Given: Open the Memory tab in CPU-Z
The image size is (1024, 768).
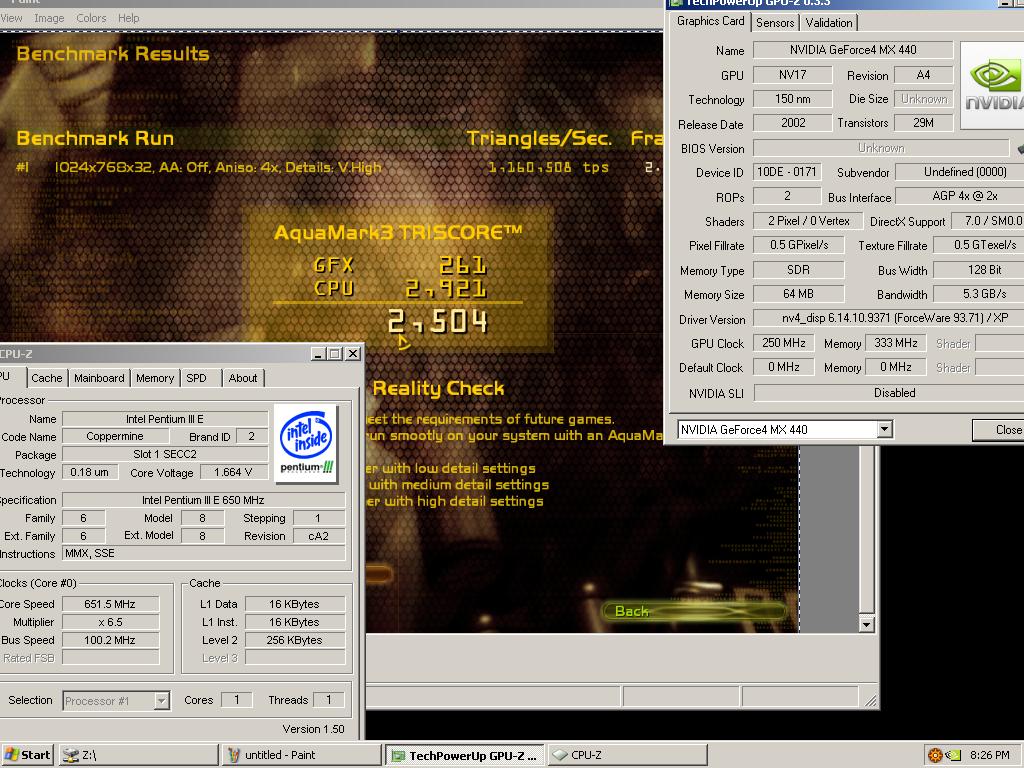Looking at the screenshot, I should pos(155,378).
